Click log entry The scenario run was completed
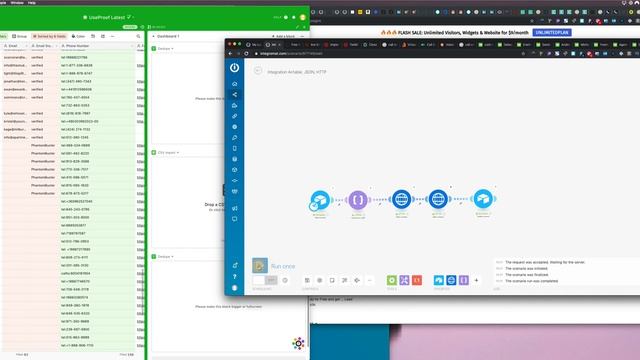The height and width of the screenshot is (360, 640). point(531,281)
